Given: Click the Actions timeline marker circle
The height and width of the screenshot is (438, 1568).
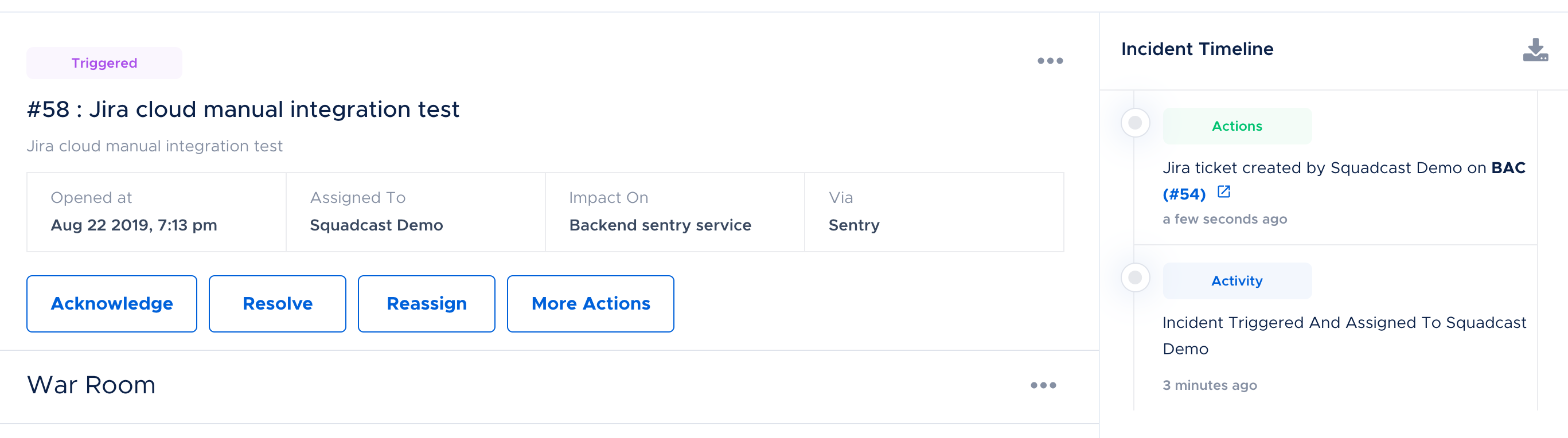Looking at the screenshot, I should click(1134, 123).
